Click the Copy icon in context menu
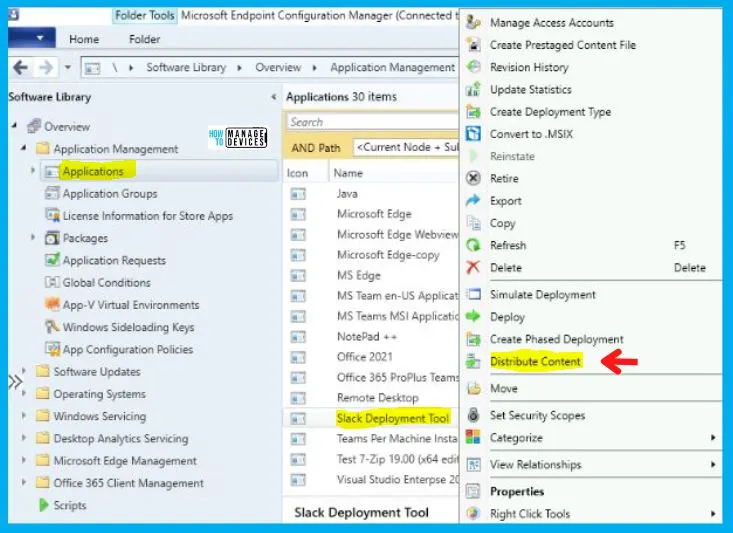733x533 pixels. (x=473, y=223)
